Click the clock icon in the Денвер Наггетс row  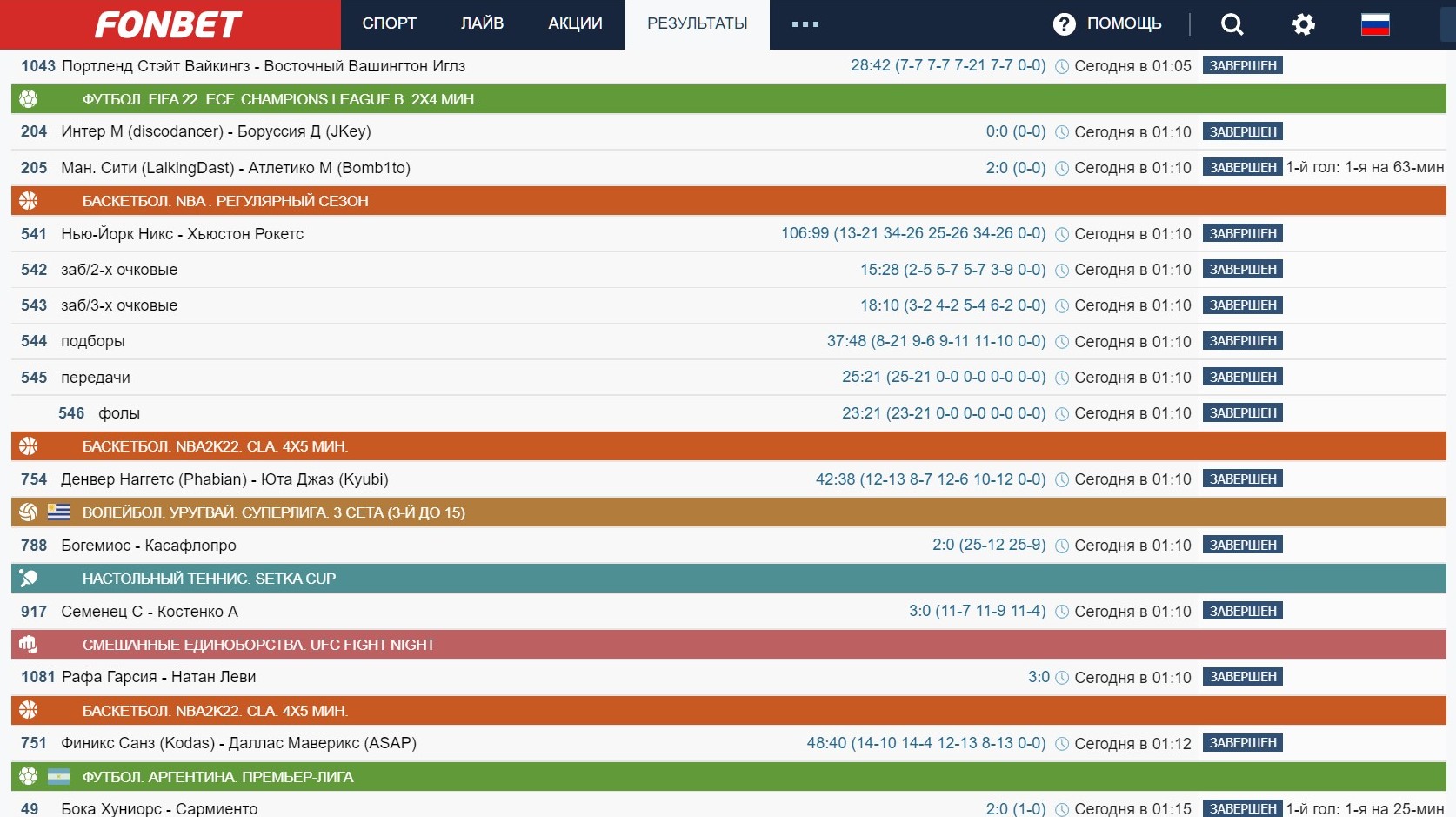pyautogui.click(x=1062, y=479)
